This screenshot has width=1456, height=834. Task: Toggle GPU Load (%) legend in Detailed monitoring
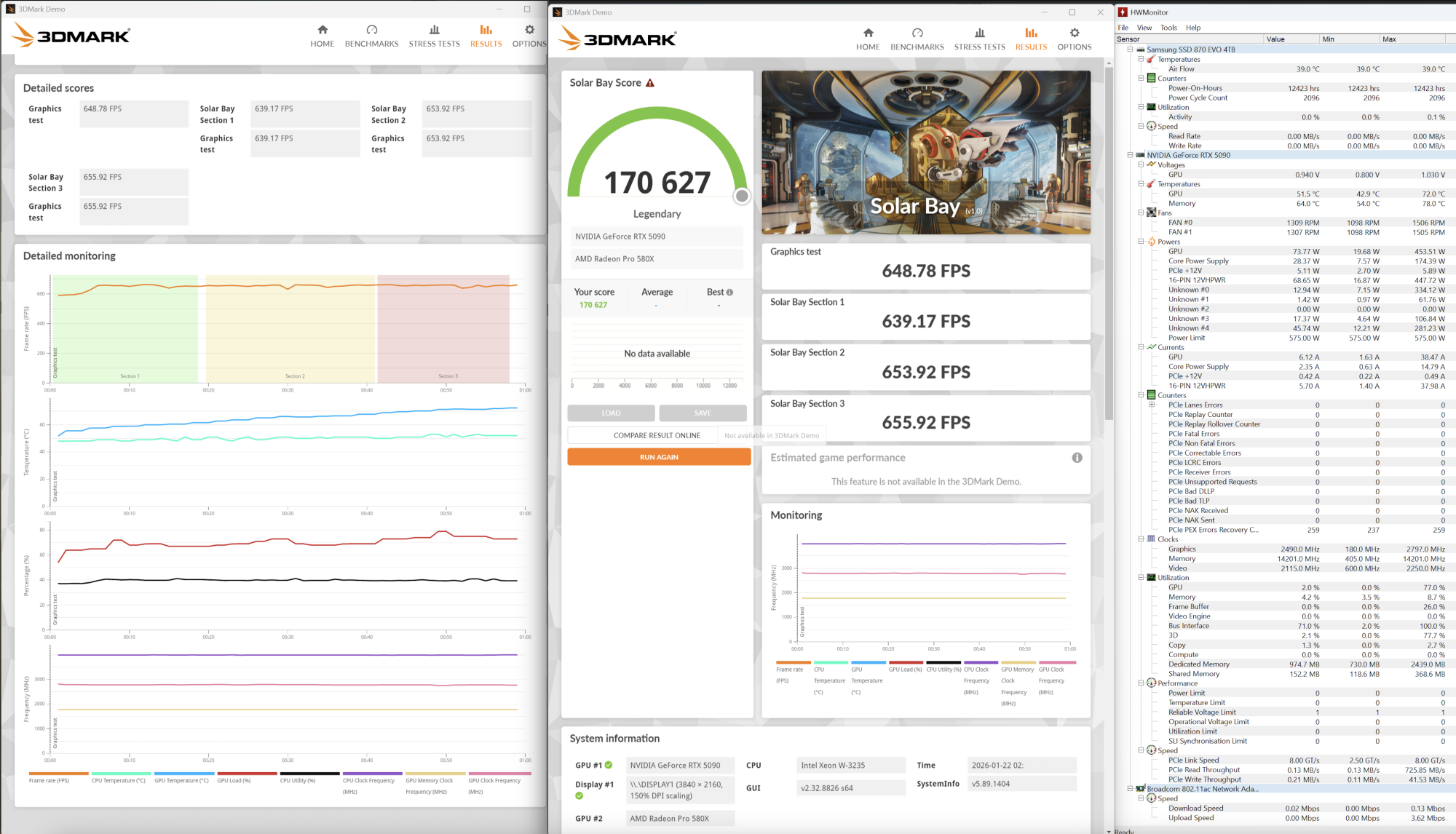[x=234, y=780]
